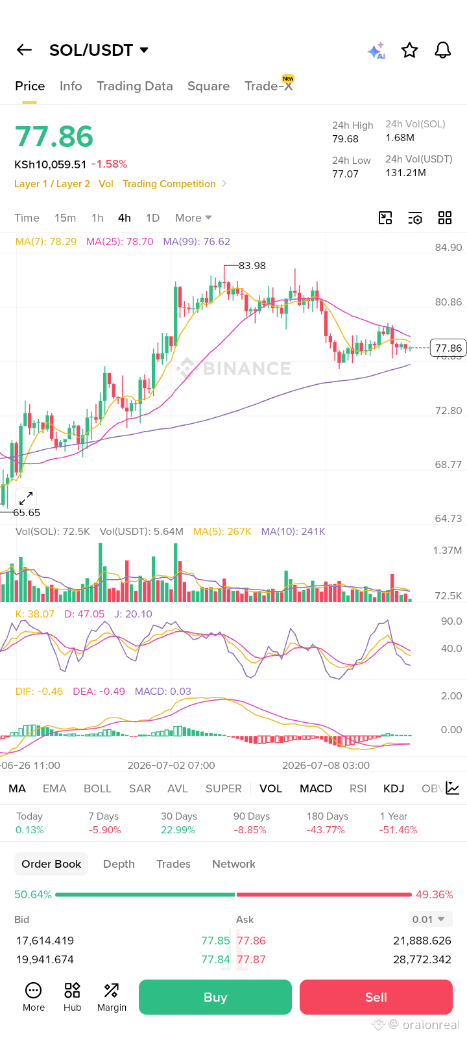Viewport: 467px width, 1040px height.
Task: Tap the 30 Days 22.99% performance
Action: point(178,822)
